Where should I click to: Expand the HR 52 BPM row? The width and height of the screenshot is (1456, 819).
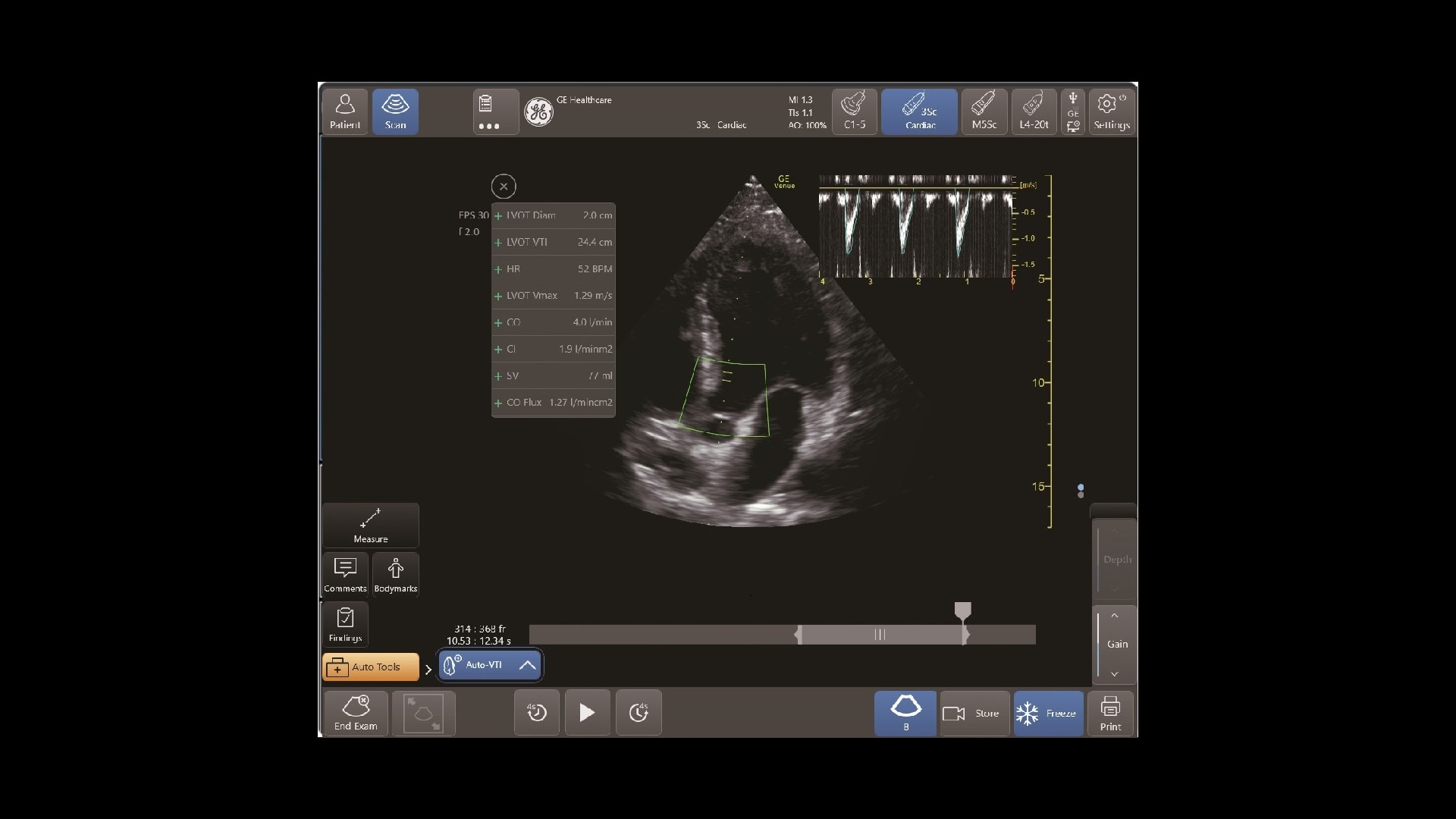click(554, 269)
